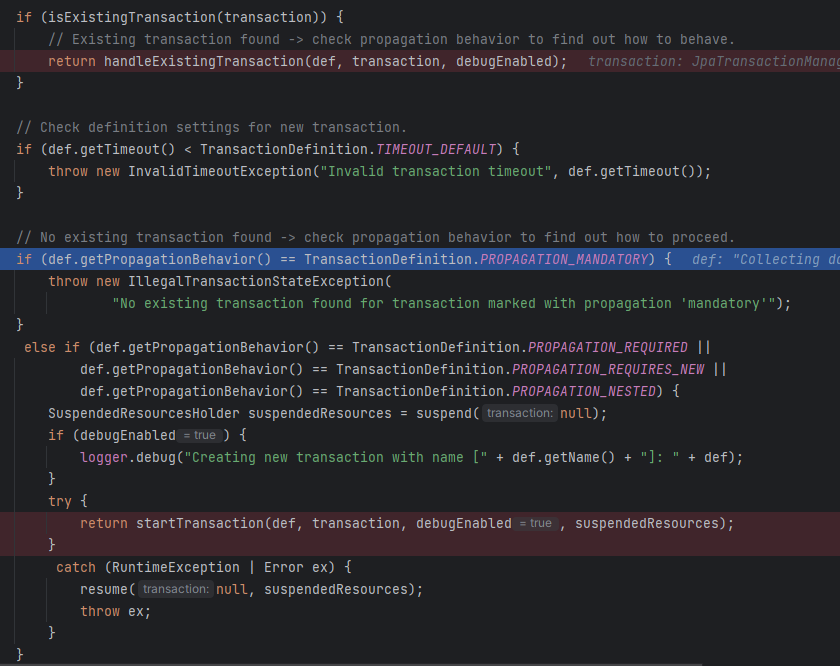Screen dimensions: 840x666
Task: Click the InvalidTimeoutException class name
Action: tap(220, 171)
